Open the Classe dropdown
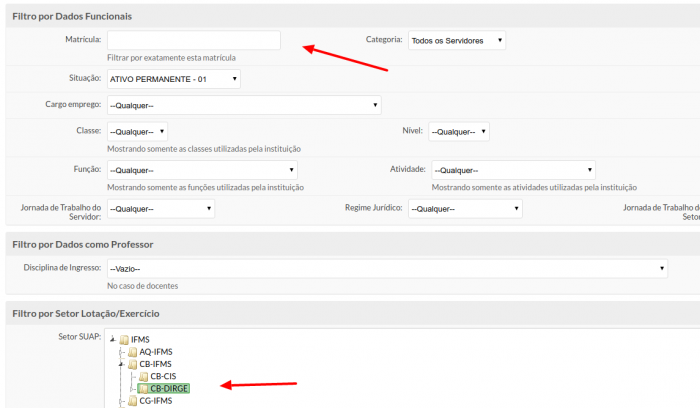700x408 pixels. [137, 132]
